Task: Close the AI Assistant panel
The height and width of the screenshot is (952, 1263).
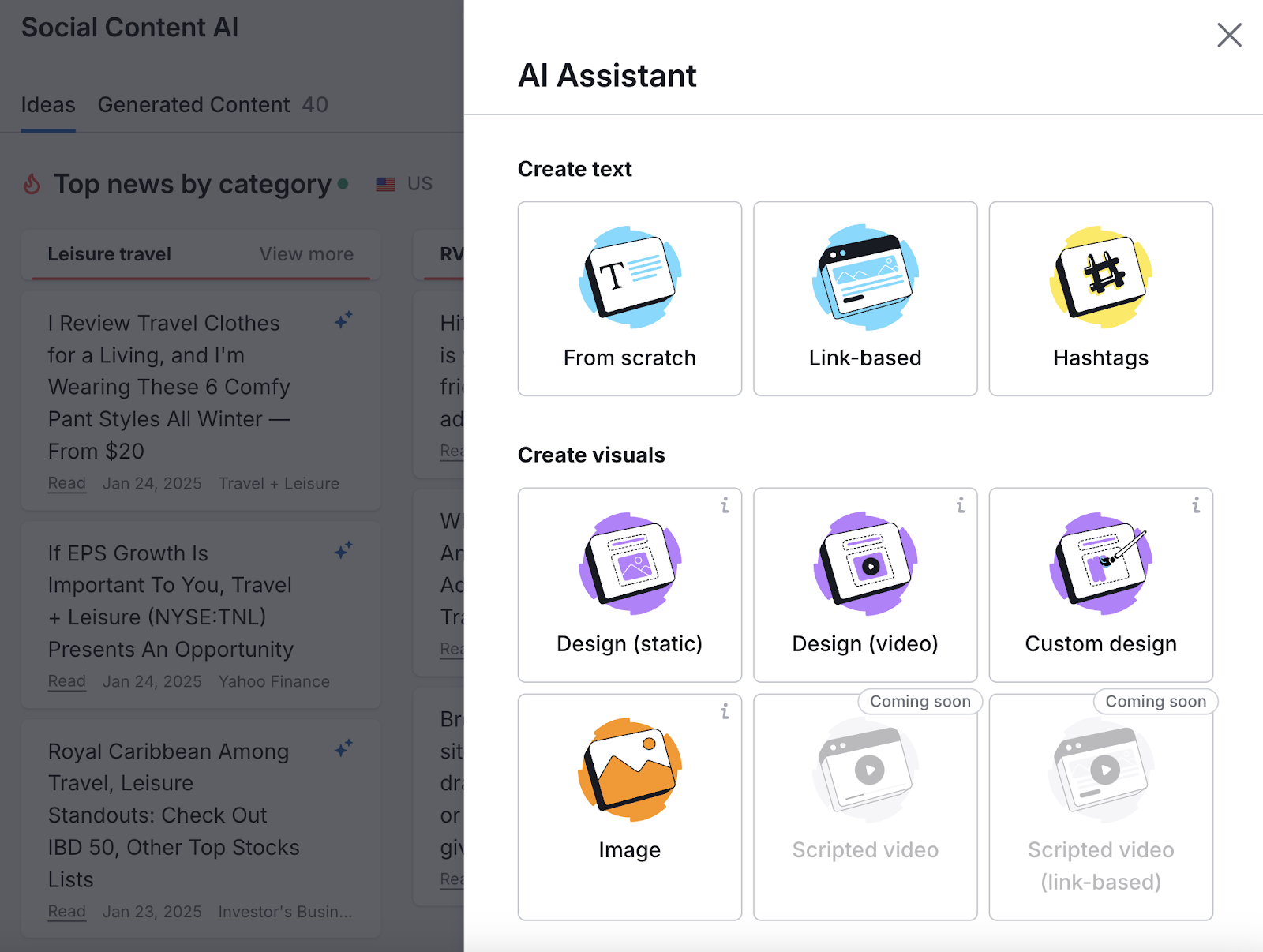Action: click(x=1229, y=35)
